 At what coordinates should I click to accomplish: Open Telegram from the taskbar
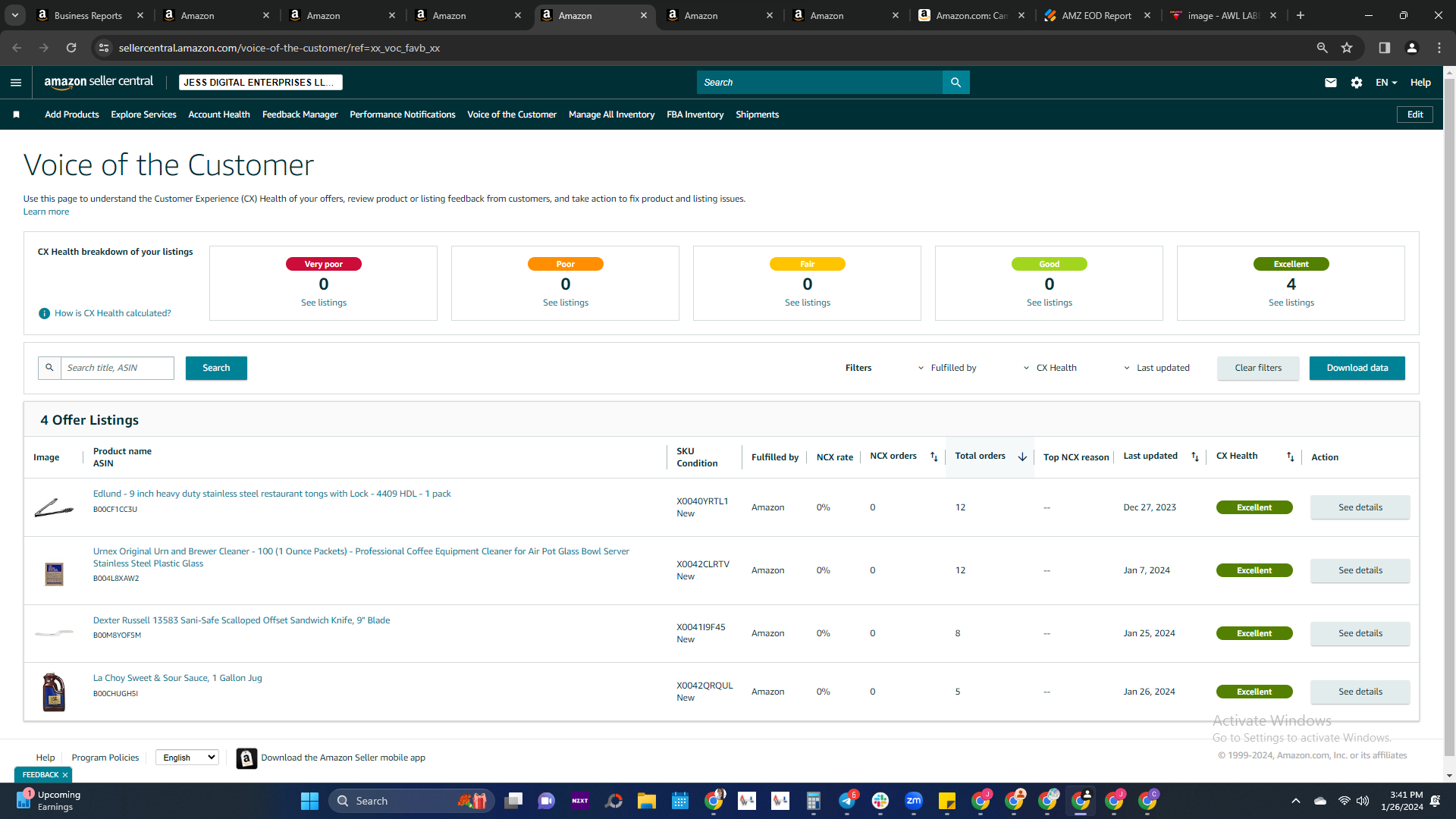coord(847,801)
